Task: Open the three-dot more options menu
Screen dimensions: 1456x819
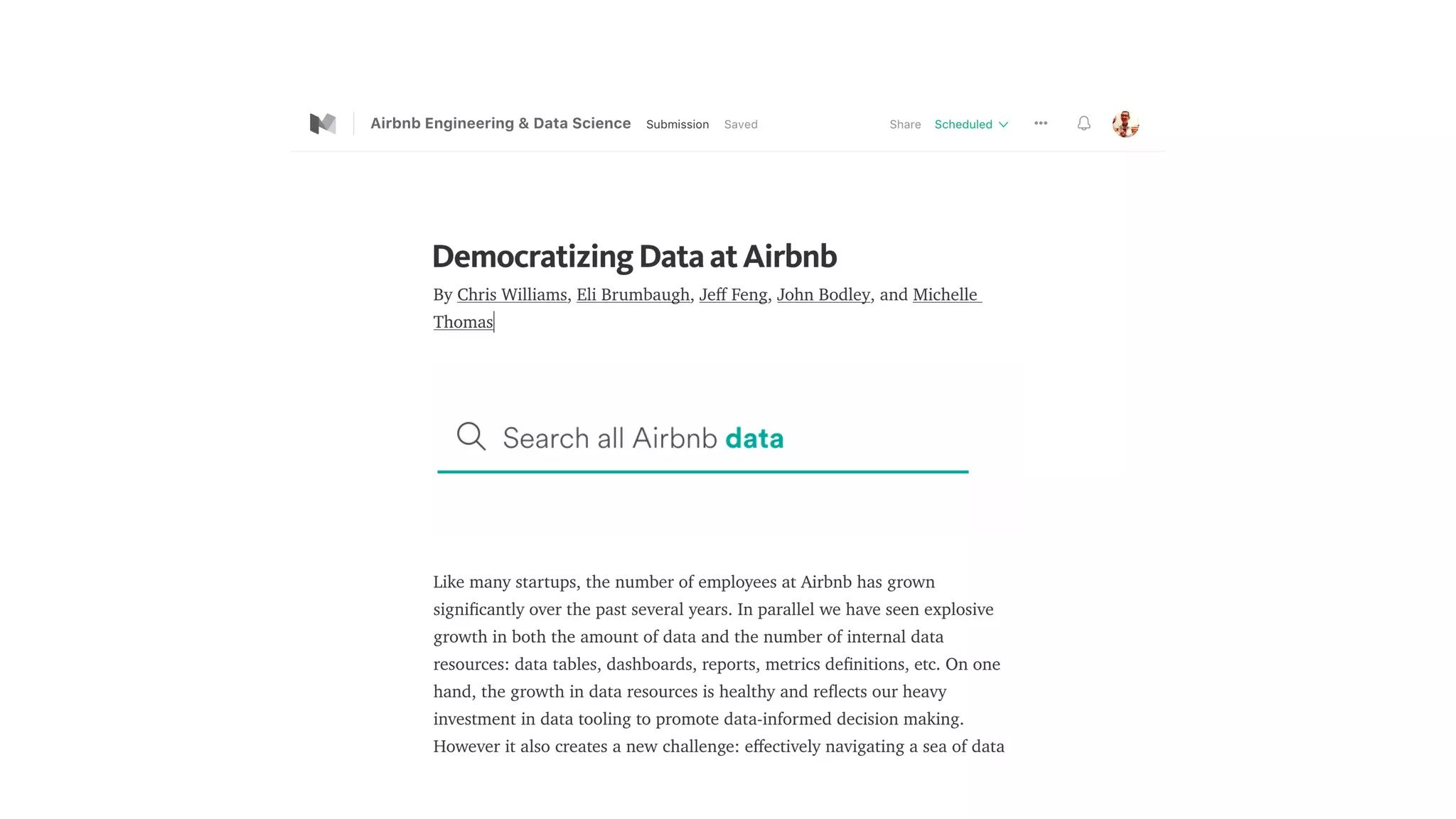Action: [1041, 124]
